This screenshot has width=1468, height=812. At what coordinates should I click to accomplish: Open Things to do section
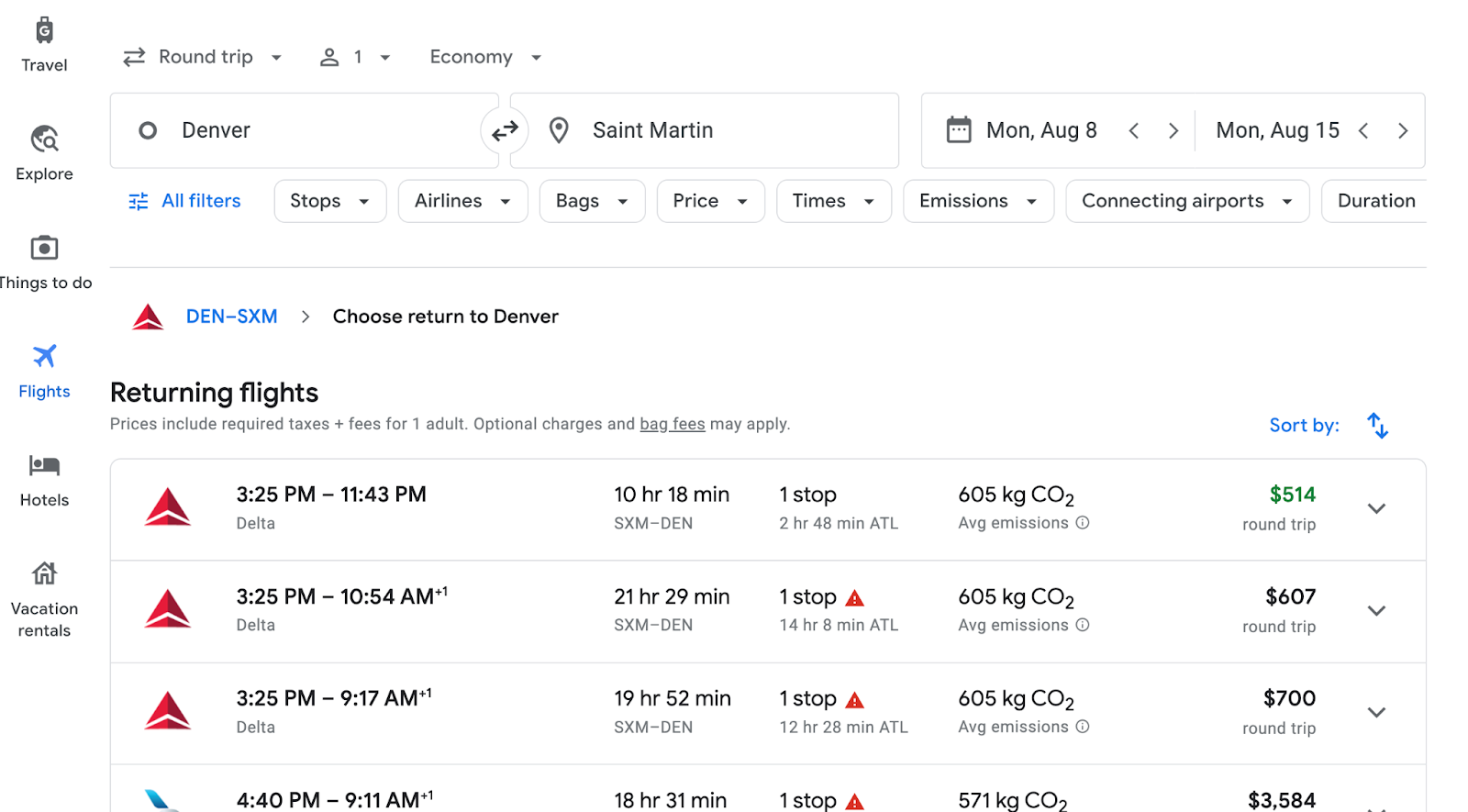click(44, 262)
